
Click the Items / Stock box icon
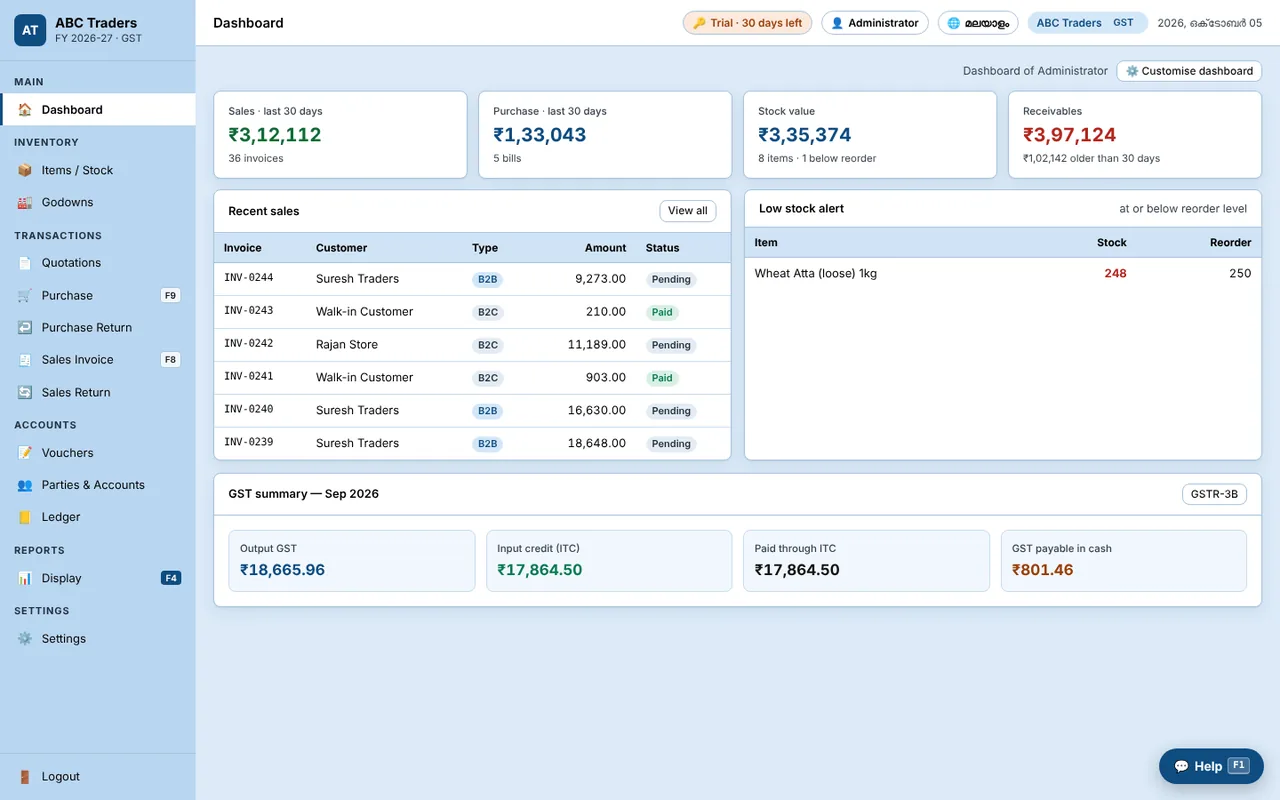click(x=25, y=170)
